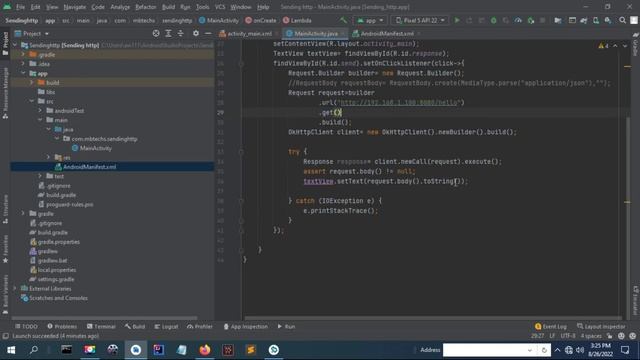640x360 pixels.
Task: Open Windows Start menu
Action: point(11,350)
